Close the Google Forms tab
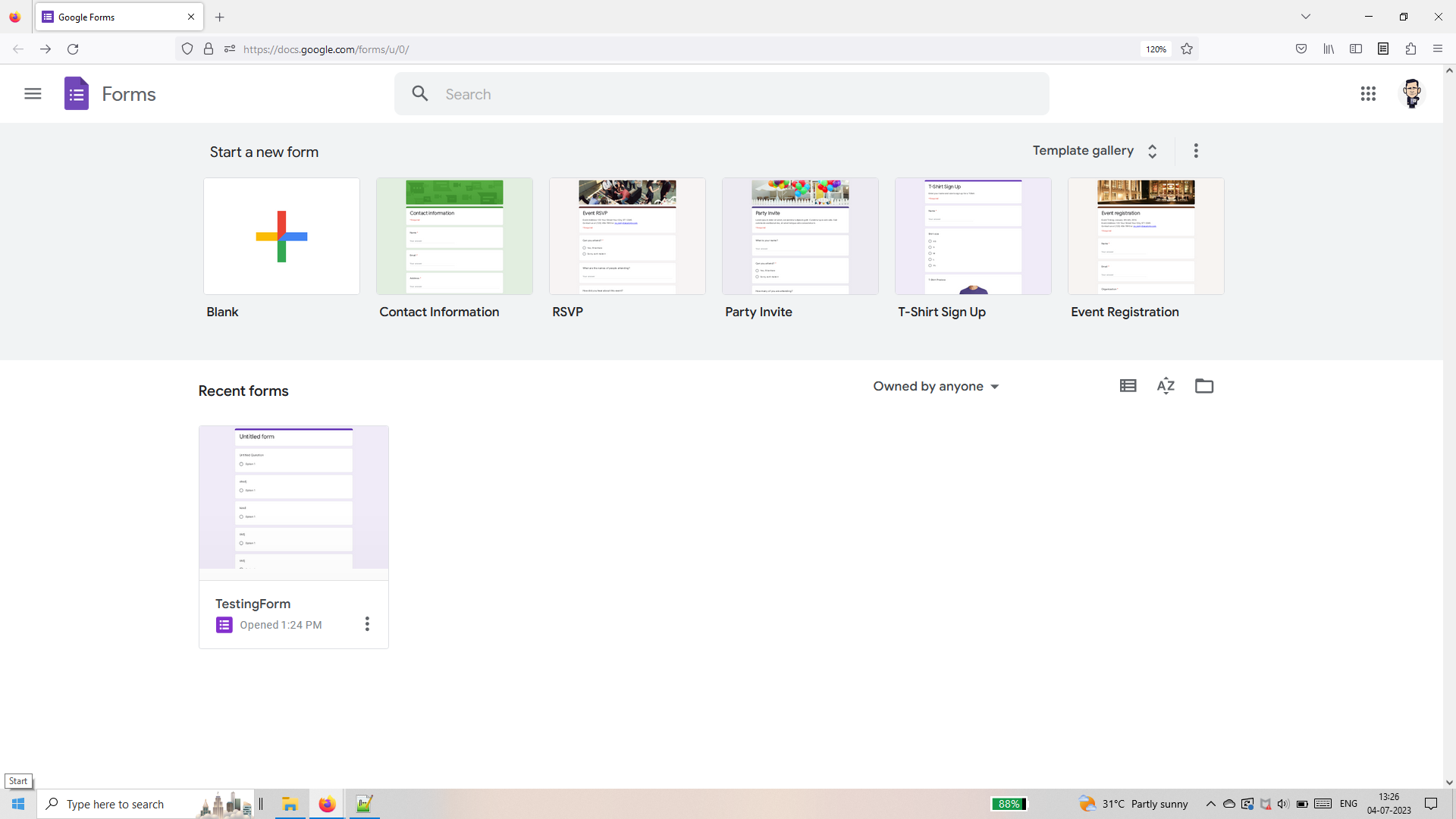 (191, 17)
